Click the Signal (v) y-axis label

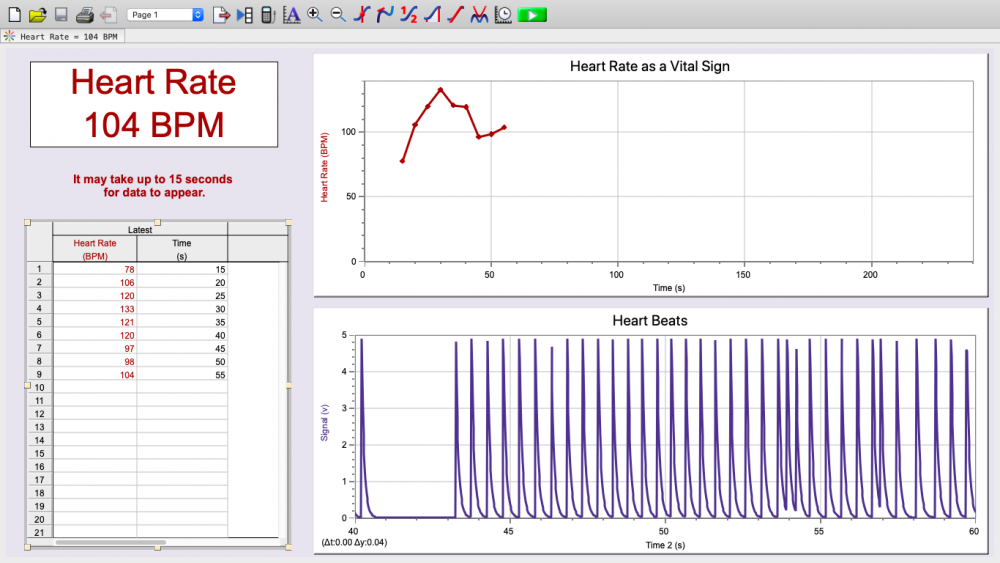(324, 423)
